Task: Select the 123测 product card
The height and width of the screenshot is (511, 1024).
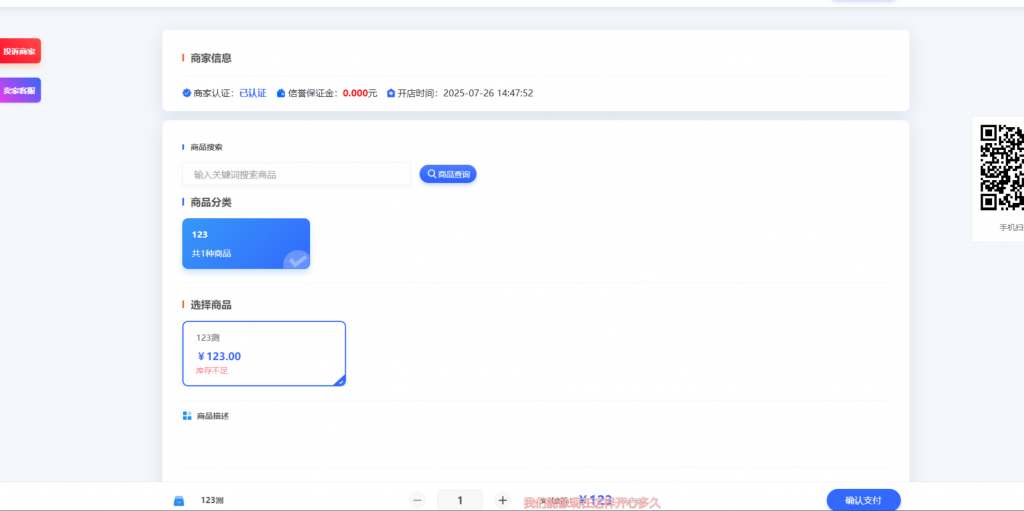Action: [x=264, y=353]
